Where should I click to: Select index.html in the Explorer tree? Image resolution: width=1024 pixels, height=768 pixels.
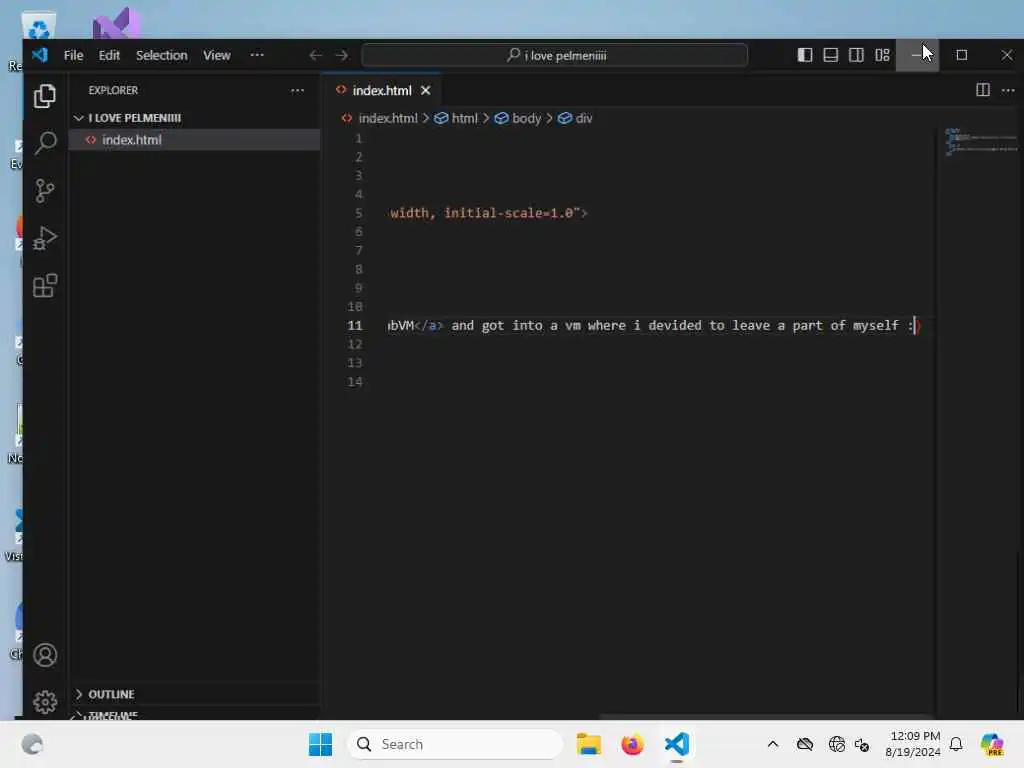click(x=194, y=140)
